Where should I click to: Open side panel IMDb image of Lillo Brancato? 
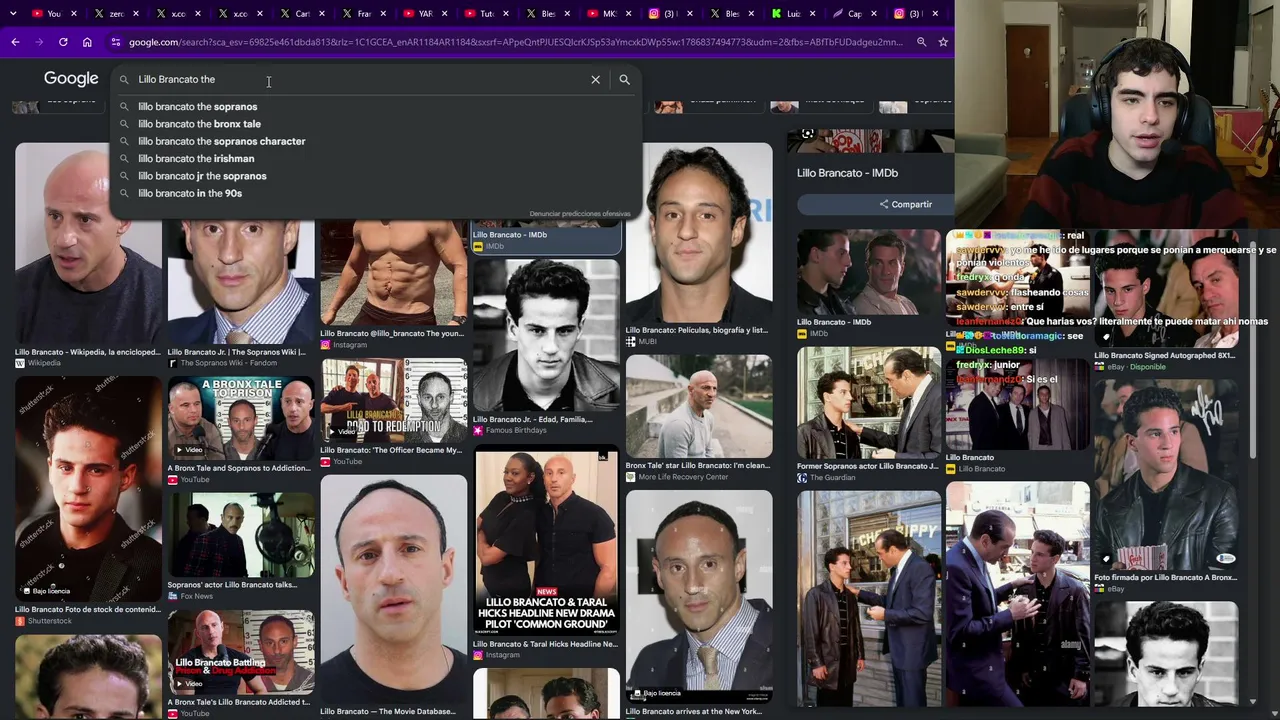[868, 272]
